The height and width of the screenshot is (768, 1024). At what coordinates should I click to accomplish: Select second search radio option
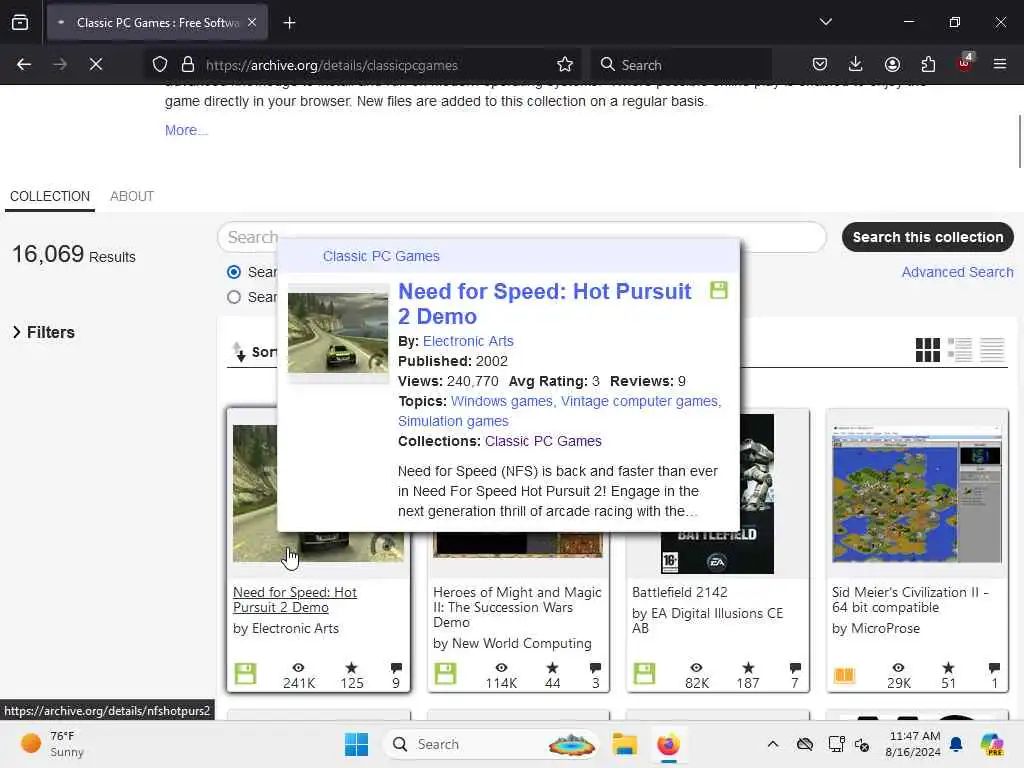234,297
